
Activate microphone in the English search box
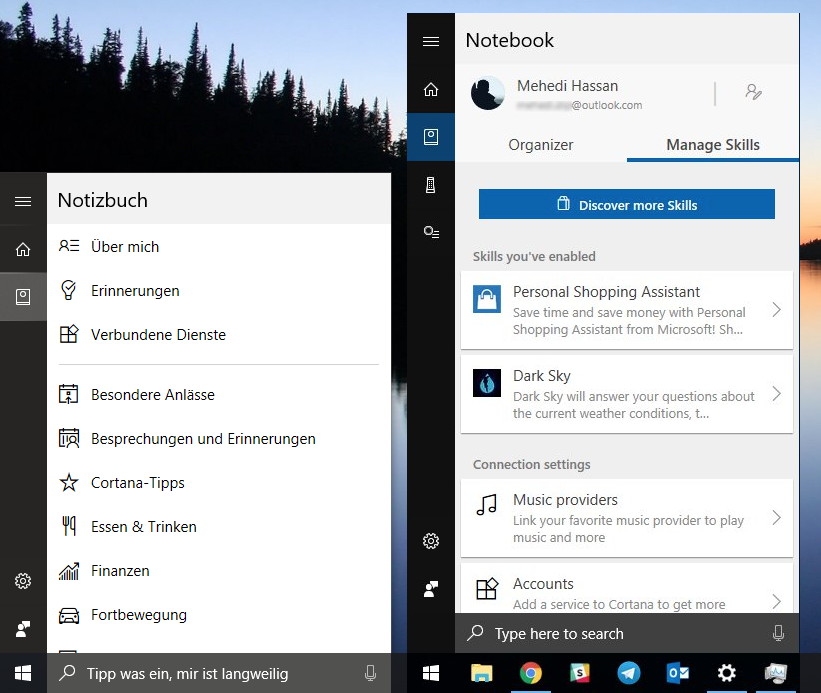[x=778, y=633]
